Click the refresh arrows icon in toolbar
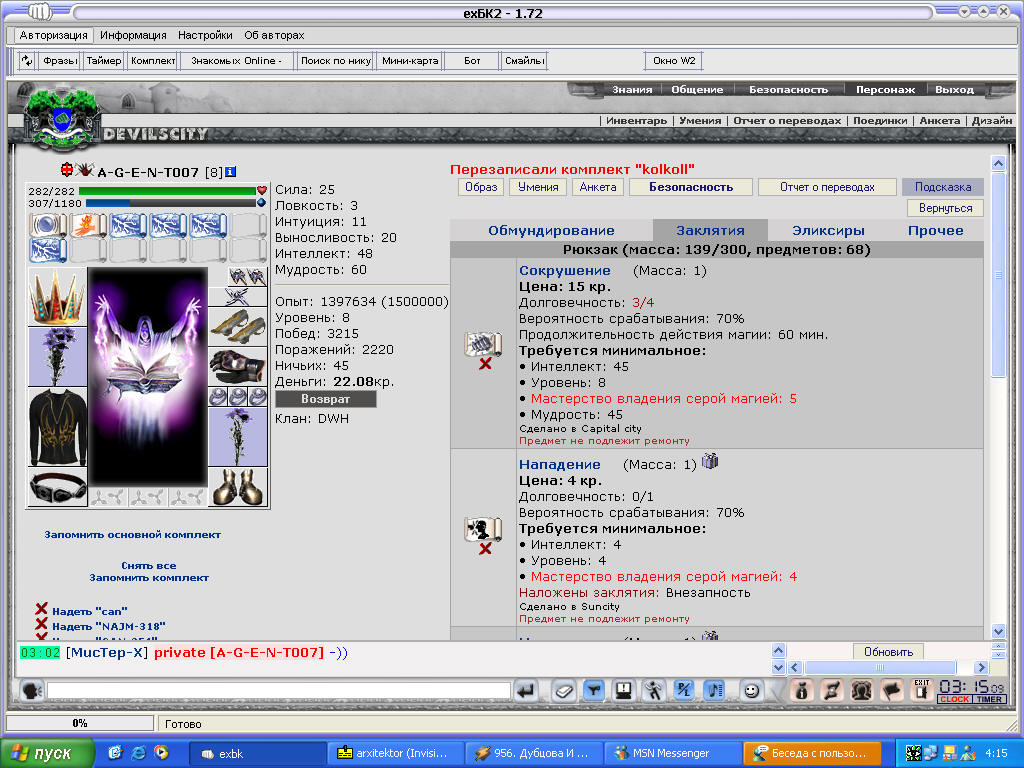1024x768 pixels. (27, 61)
